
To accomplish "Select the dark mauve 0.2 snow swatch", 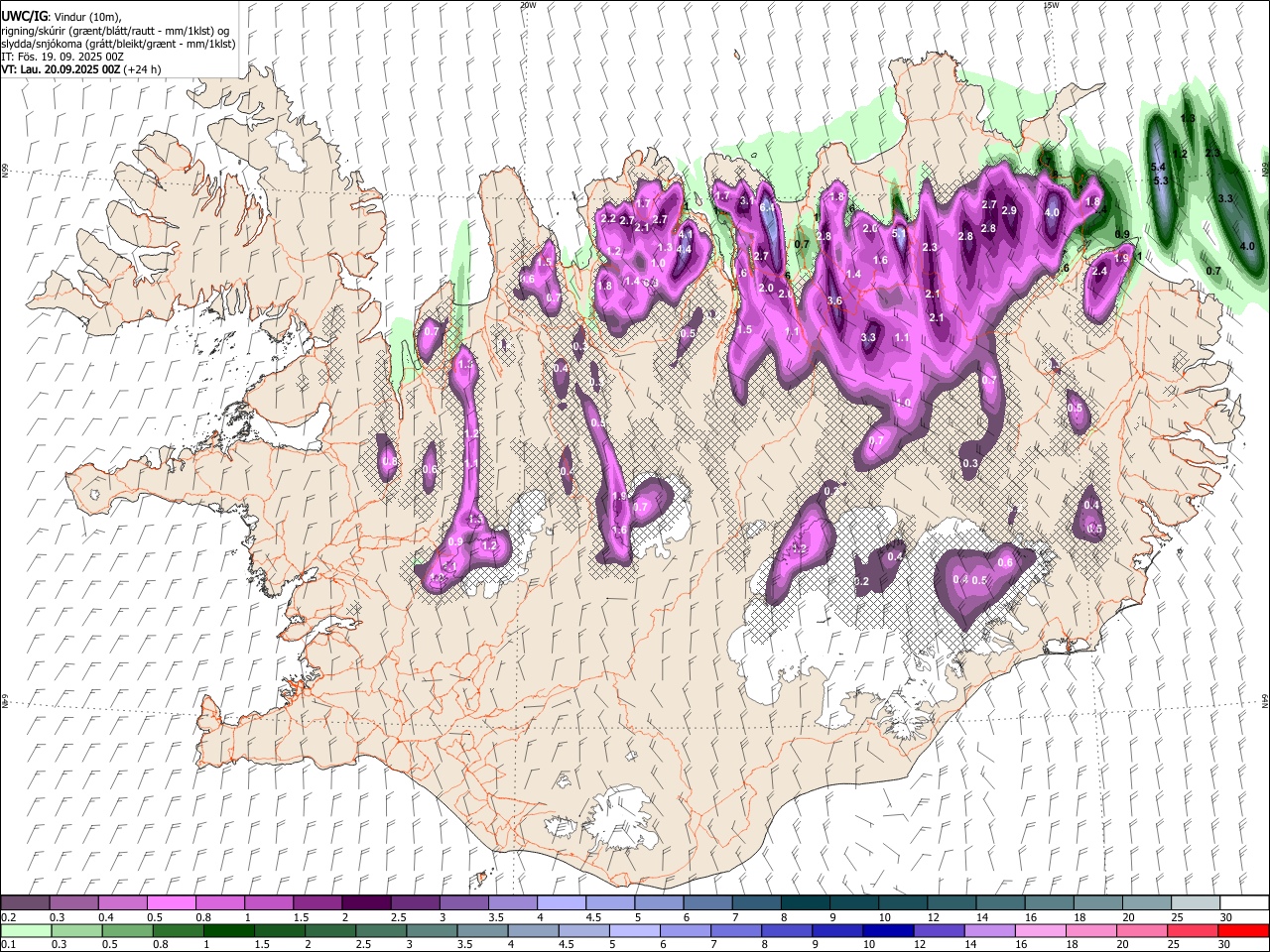I will (25, 902).
